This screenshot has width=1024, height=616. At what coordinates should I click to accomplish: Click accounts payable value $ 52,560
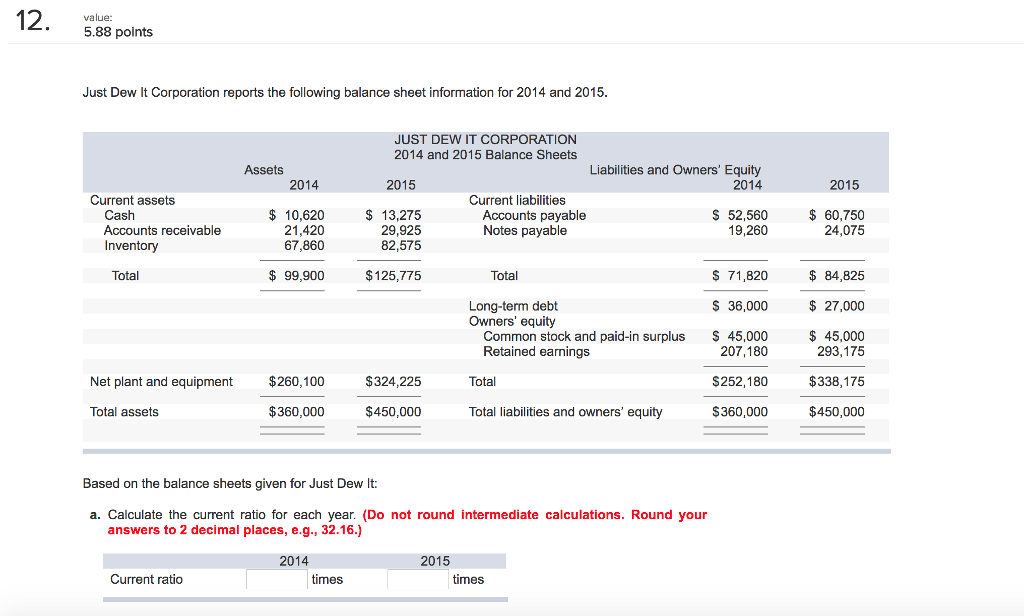tap(740, 216)
